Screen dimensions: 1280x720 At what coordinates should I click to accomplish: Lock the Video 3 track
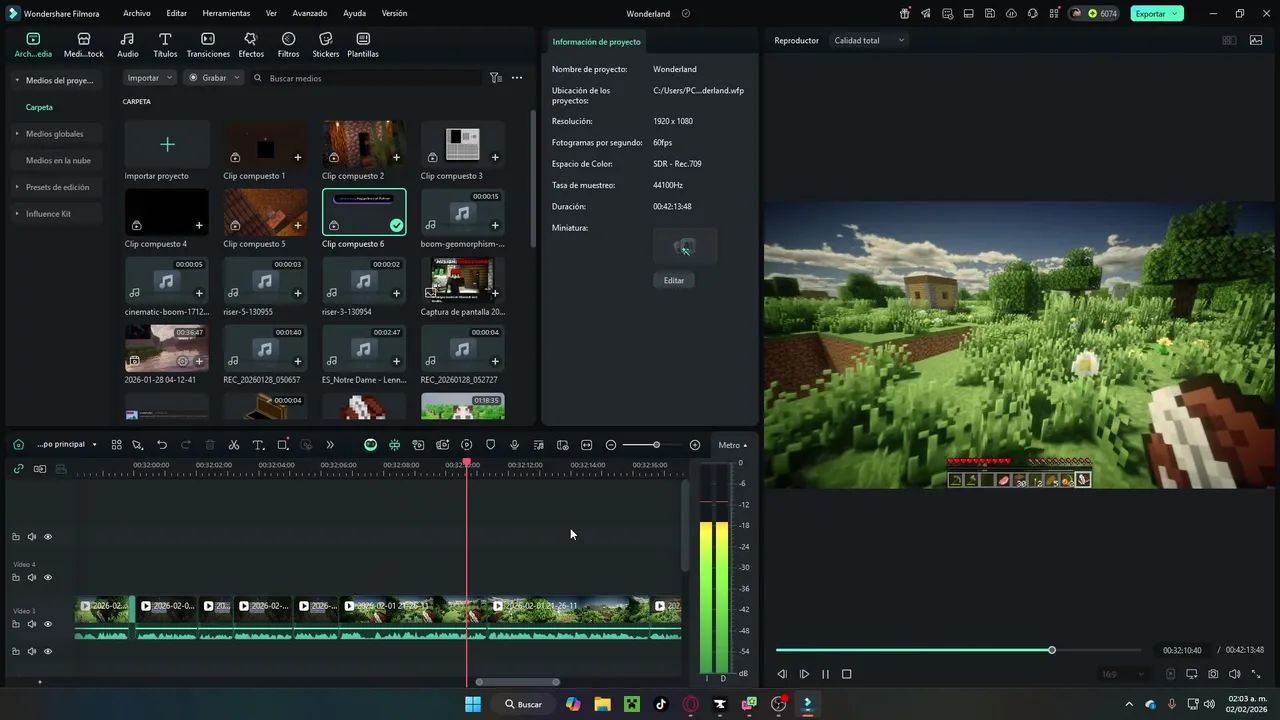click(15, 624)
